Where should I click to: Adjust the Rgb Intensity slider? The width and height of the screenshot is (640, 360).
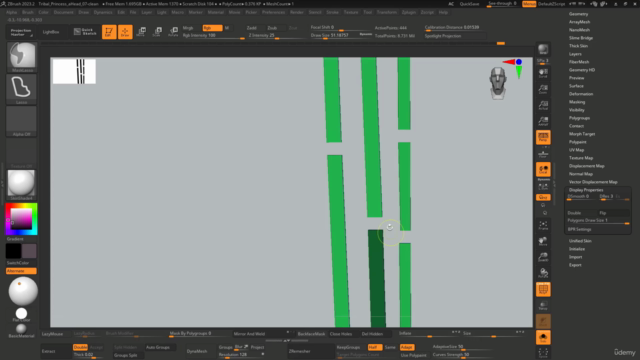pyautogui.click(x=213, y=36)
